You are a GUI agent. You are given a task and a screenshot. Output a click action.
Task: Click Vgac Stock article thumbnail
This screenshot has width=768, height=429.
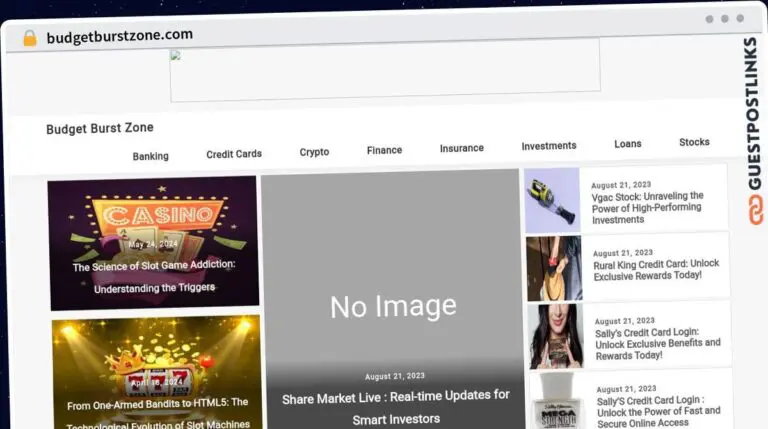[552, 200]
